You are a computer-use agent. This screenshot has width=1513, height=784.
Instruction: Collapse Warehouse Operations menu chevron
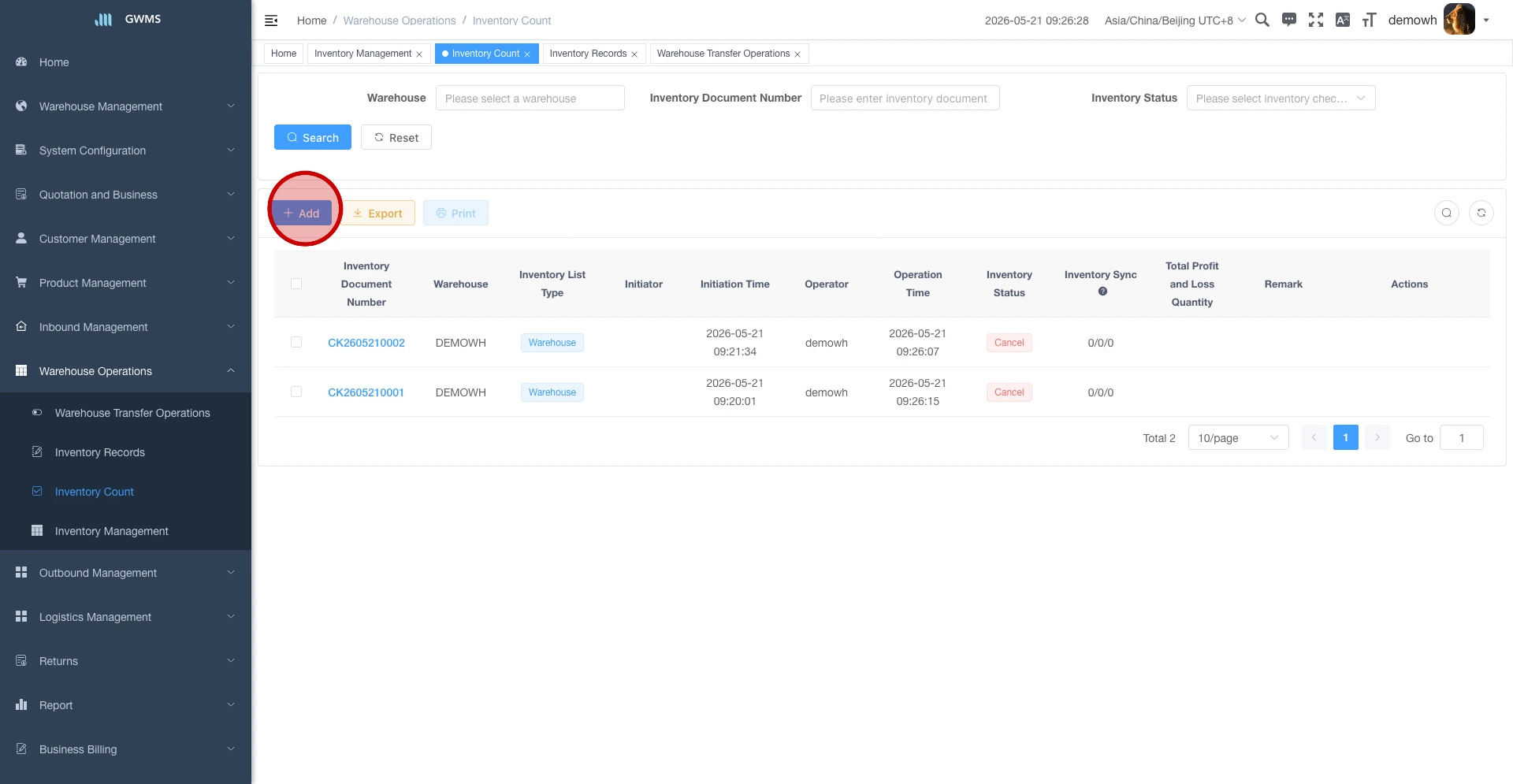tap(231, 370)
